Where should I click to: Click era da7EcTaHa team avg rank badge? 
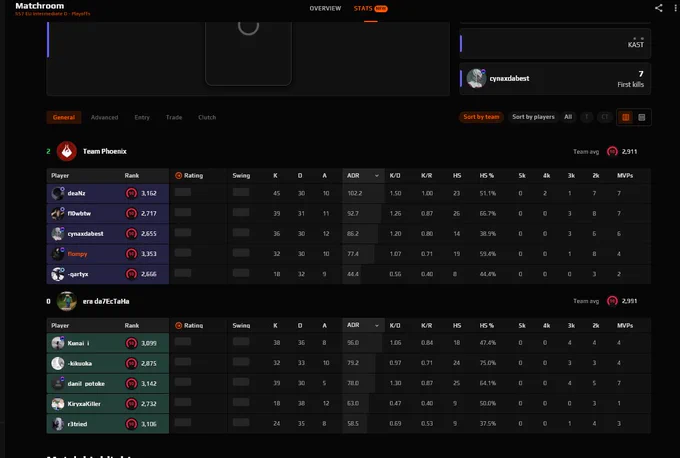point(612,301)
